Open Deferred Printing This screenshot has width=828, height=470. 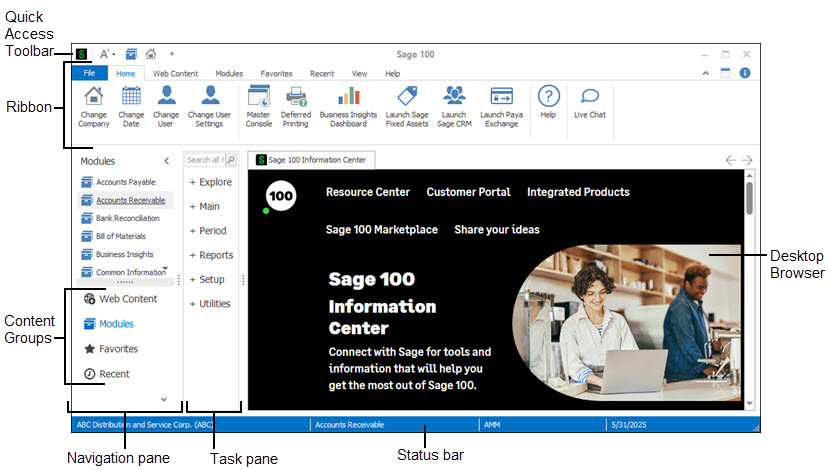tap(296, 97)
